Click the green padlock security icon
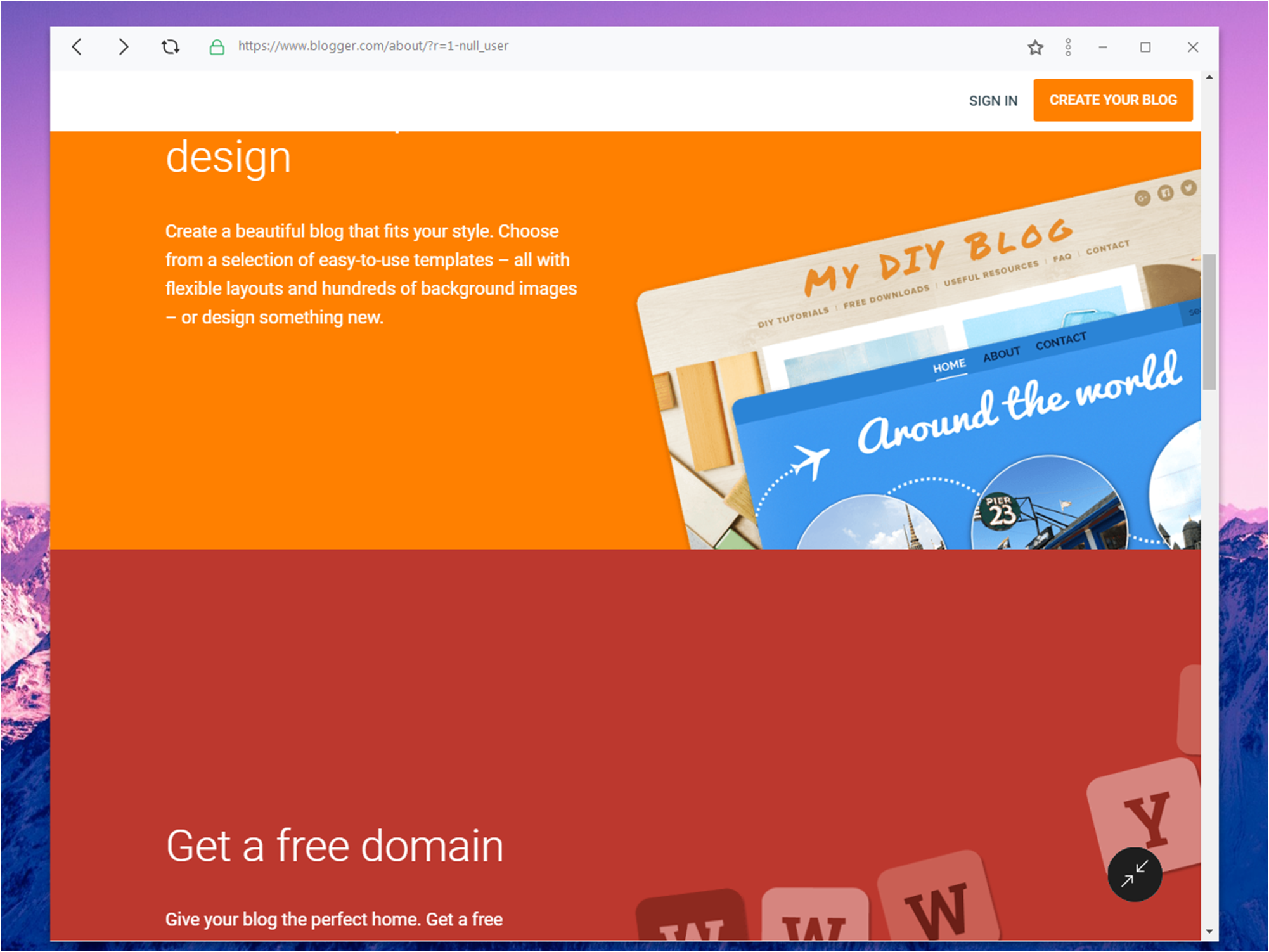The image size is (1269, 952). click(217, 47)
